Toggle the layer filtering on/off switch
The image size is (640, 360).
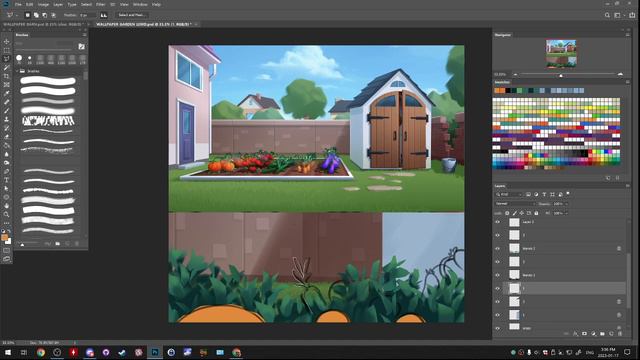(568, 194)
